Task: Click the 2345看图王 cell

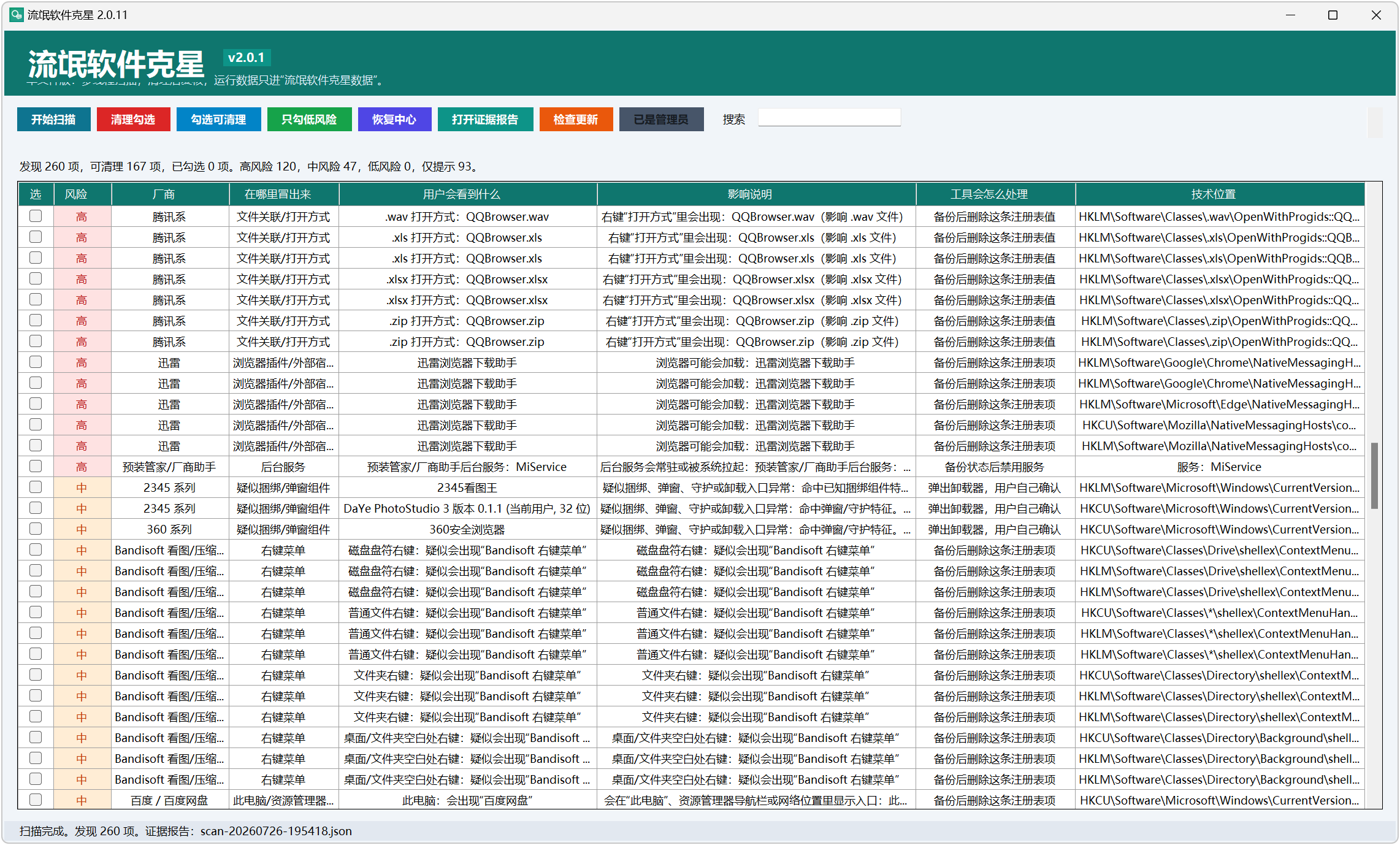Action: [x=468, y=487]
